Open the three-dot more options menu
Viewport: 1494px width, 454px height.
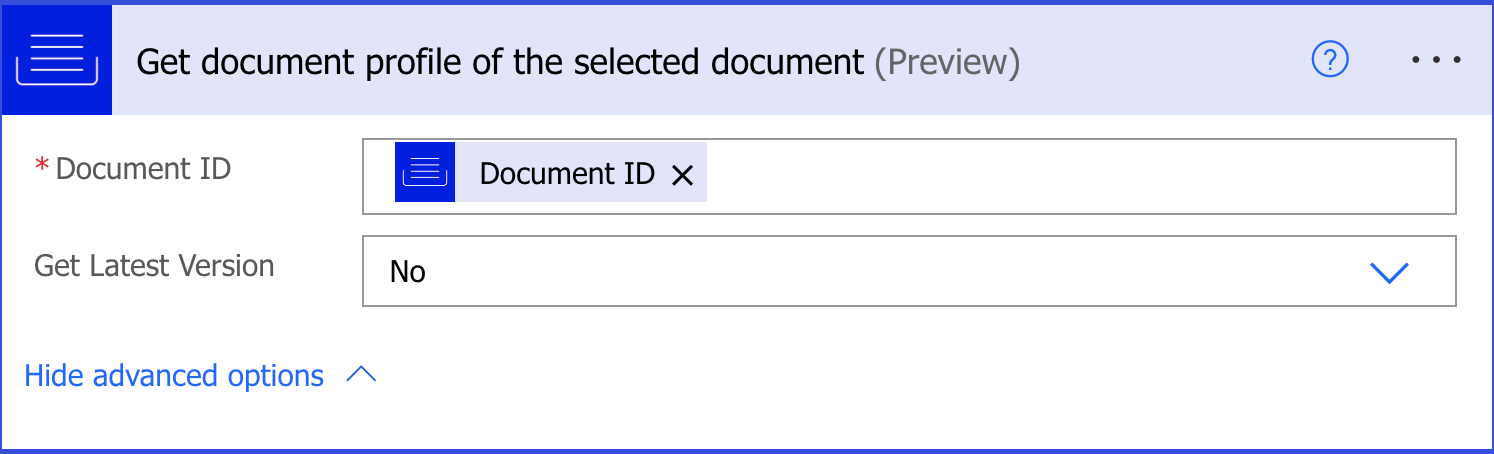click(1437, 61)
